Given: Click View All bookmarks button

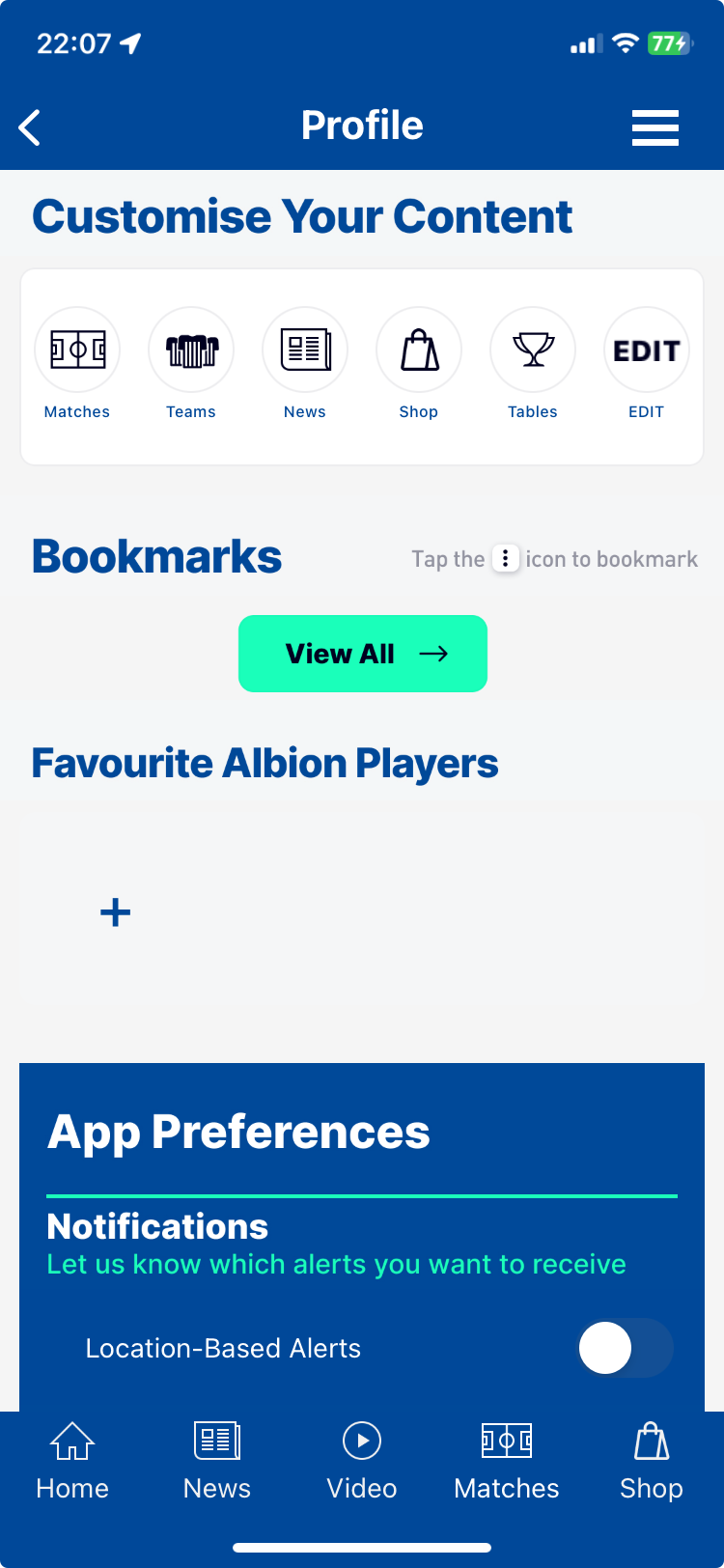Looking at the screenshot, I should point(363,654).
